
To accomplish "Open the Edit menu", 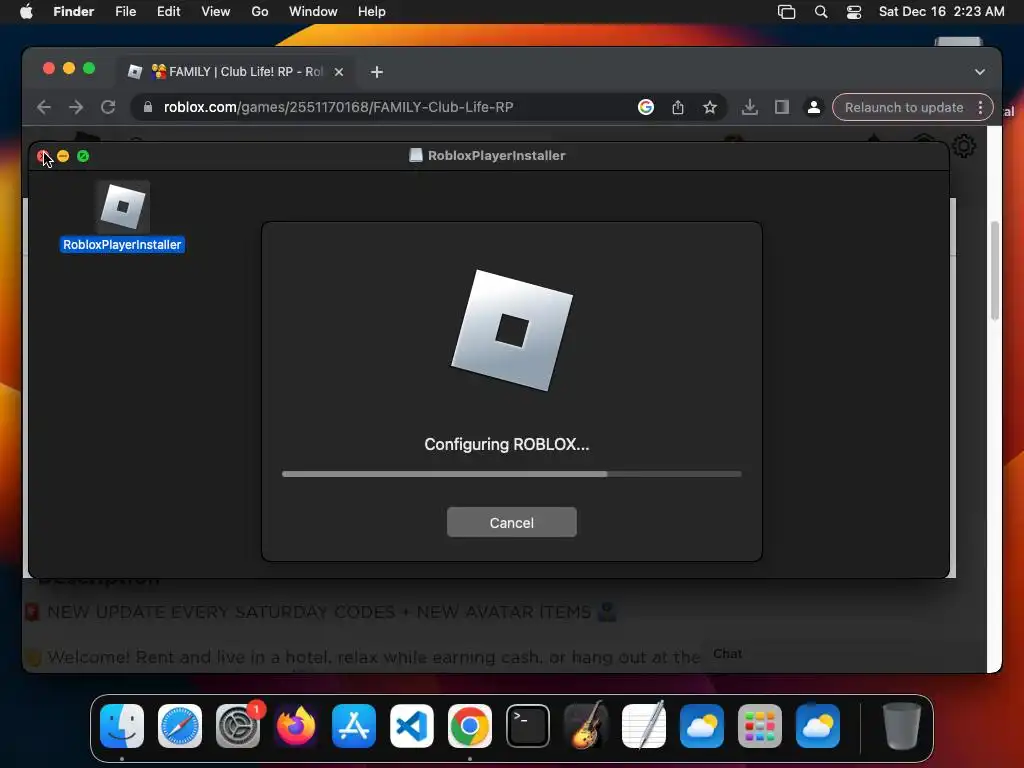I will click(168, 12).
